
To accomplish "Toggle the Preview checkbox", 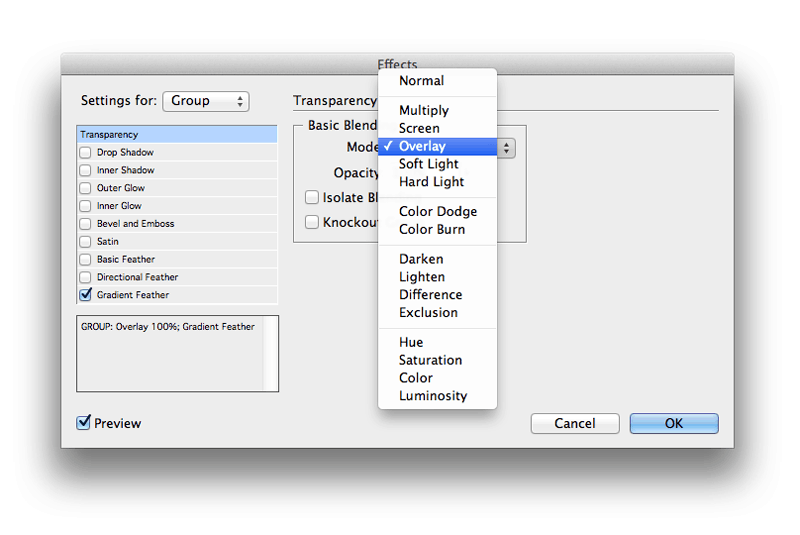I will (83, 423).
